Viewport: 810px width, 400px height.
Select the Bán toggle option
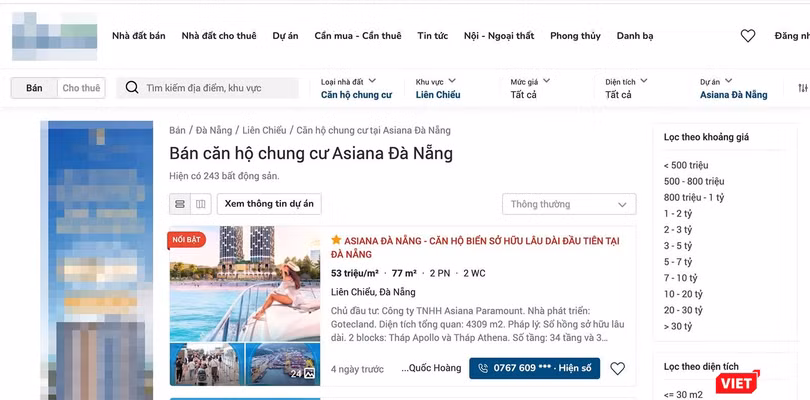34,88
